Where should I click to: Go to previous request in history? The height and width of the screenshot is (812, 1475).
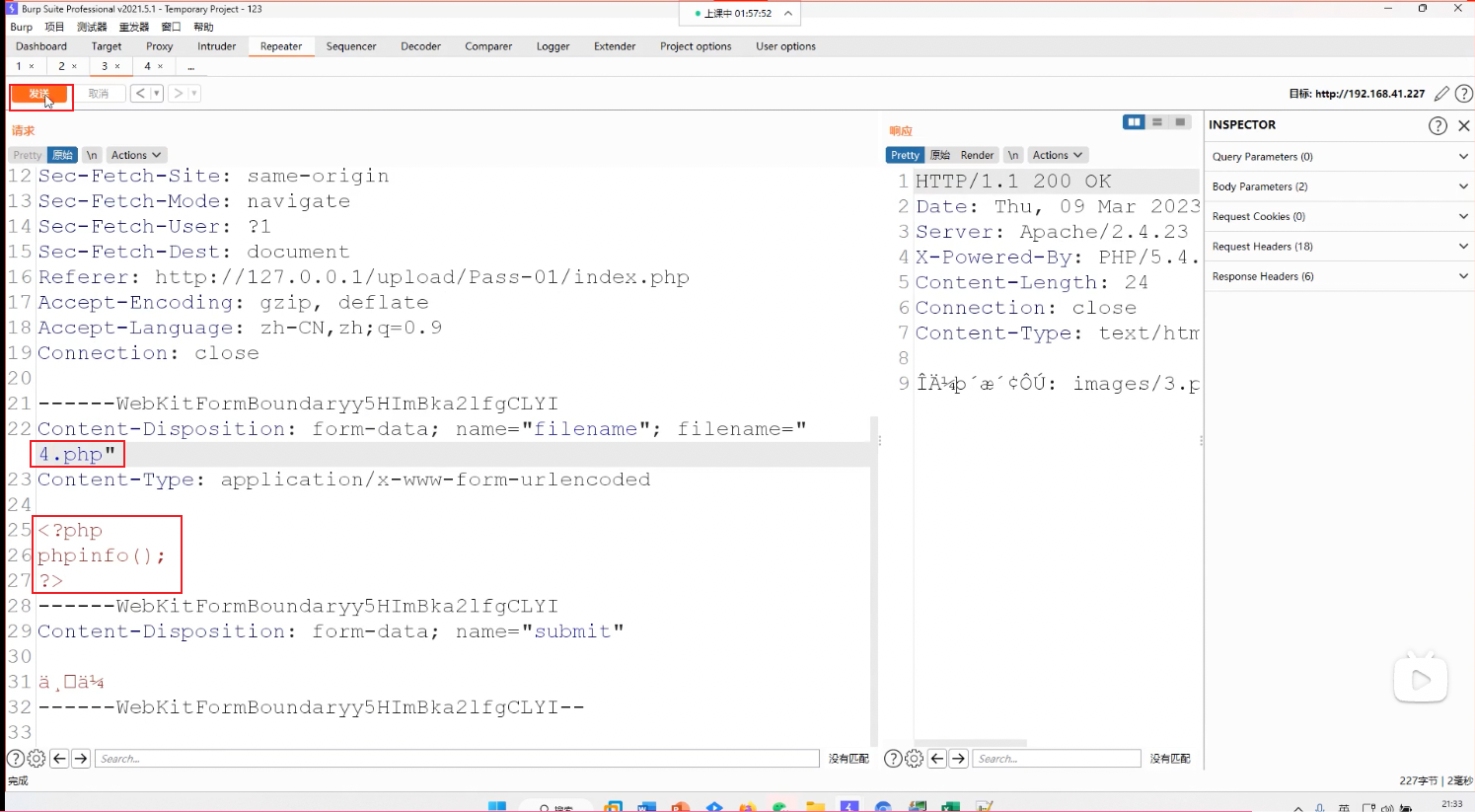tap(141, 94)
